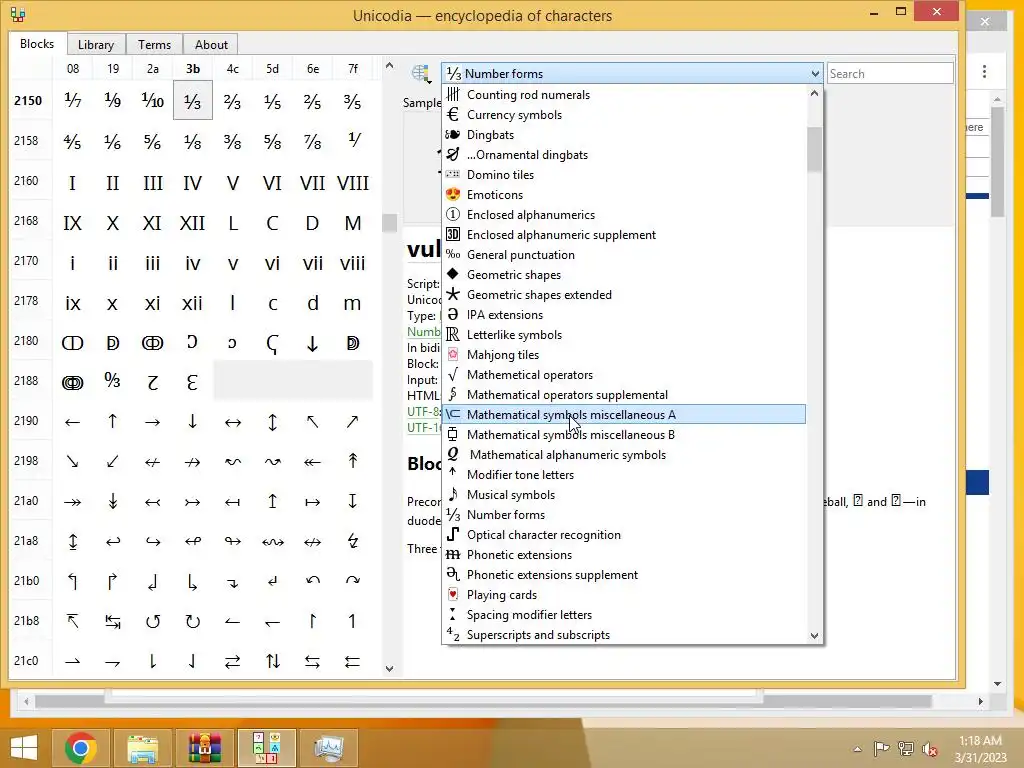Open the About tab
The height and width of the screenshot is (768, 1024).
point(211,44)
